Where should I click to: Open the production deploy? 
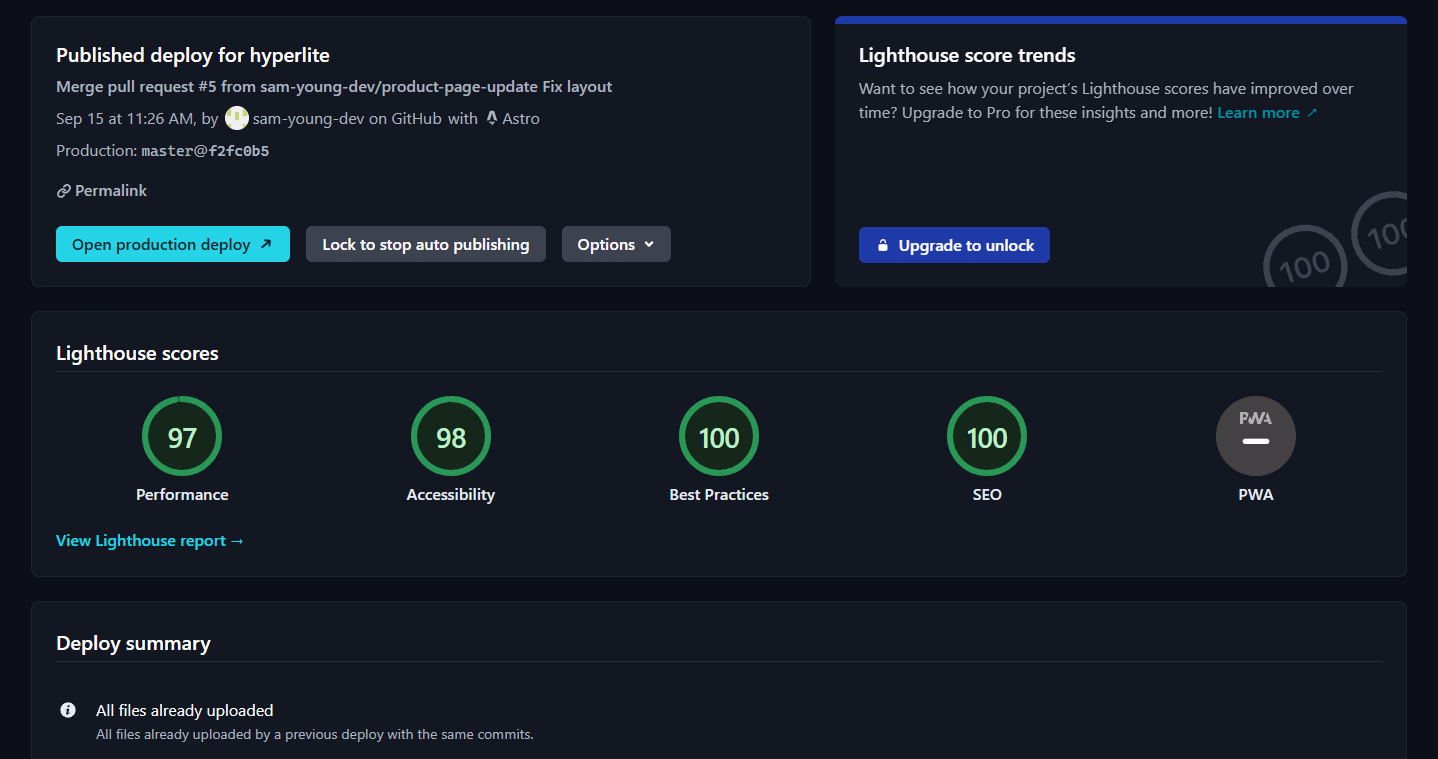(173, 244)
